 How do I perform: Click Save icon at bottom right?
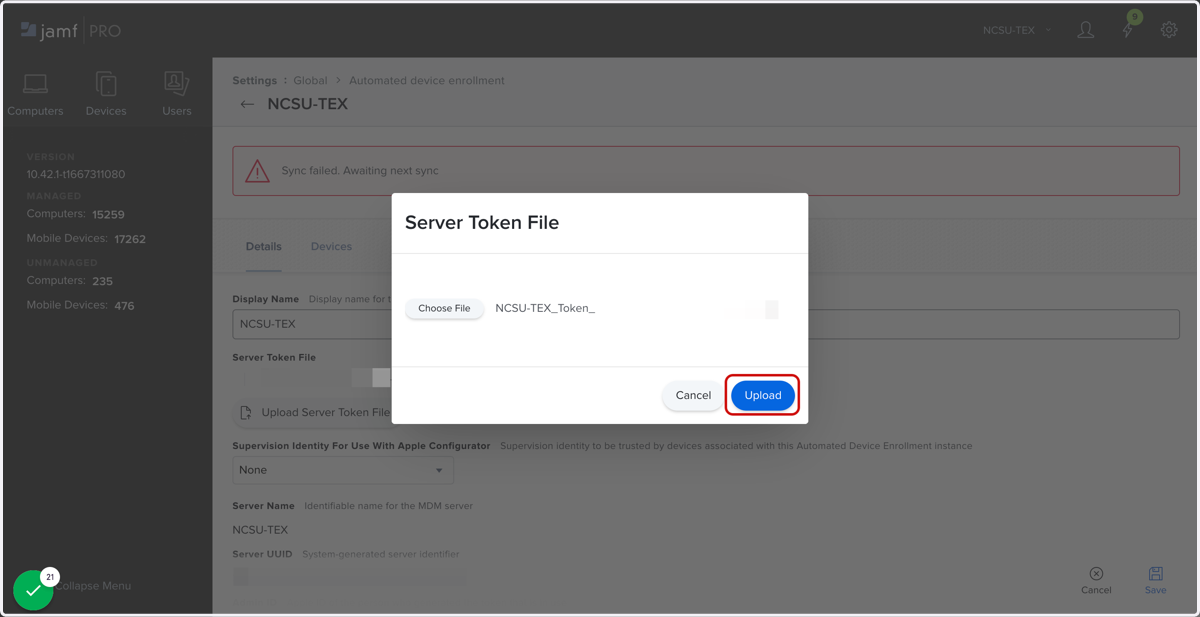tap(1155, 580)
